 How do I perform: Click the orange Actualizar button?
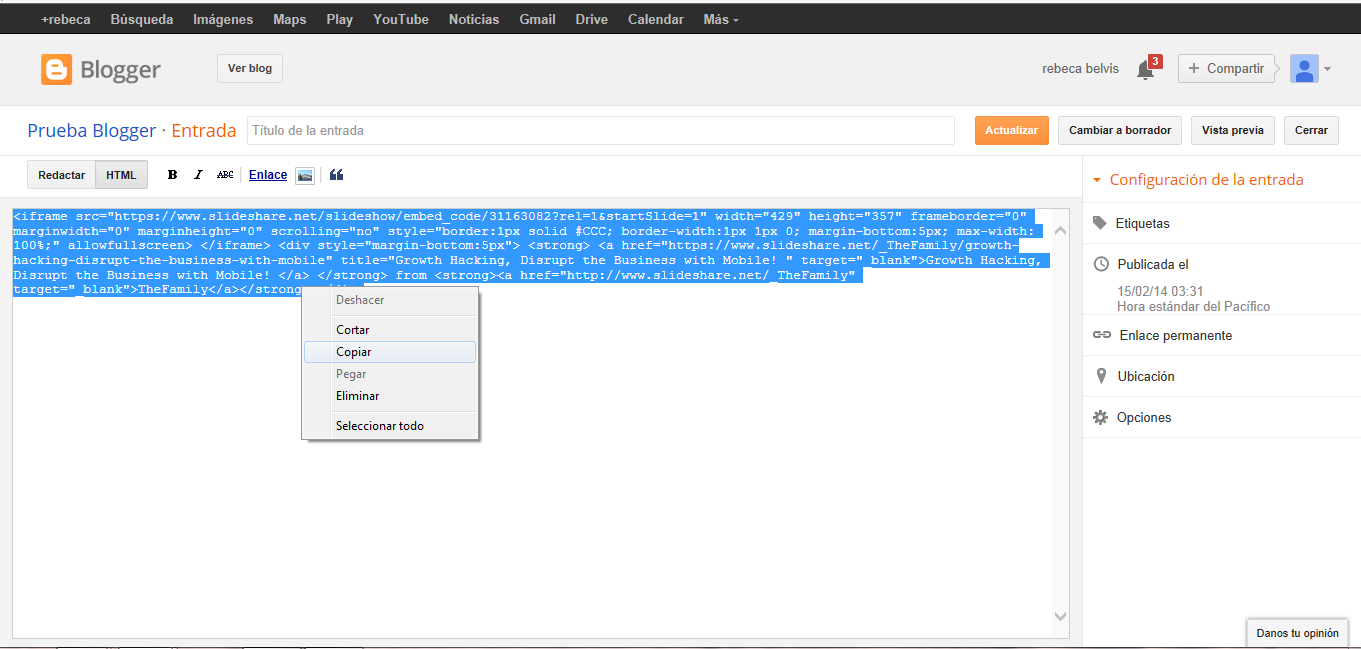point(1012,130)
